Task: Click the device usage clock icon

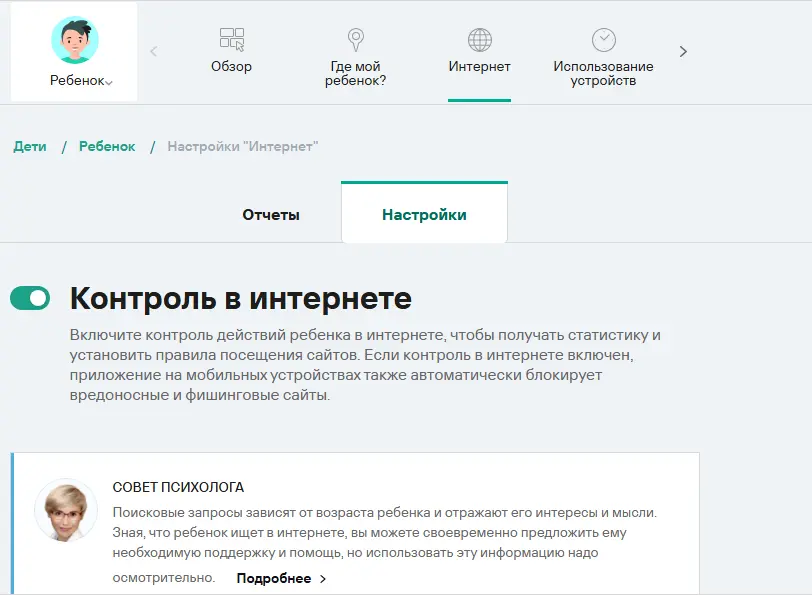Action: click(x=604, y=40)
